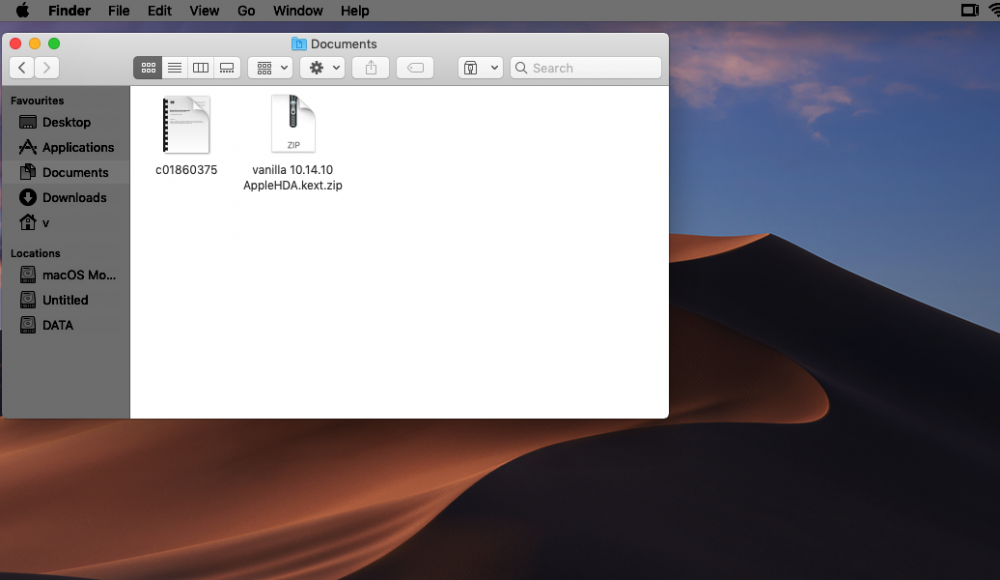Click the Favourites sidebar heading
Image resolution: width=1000 pixels, height=580 pixels.
click(37, 100)
